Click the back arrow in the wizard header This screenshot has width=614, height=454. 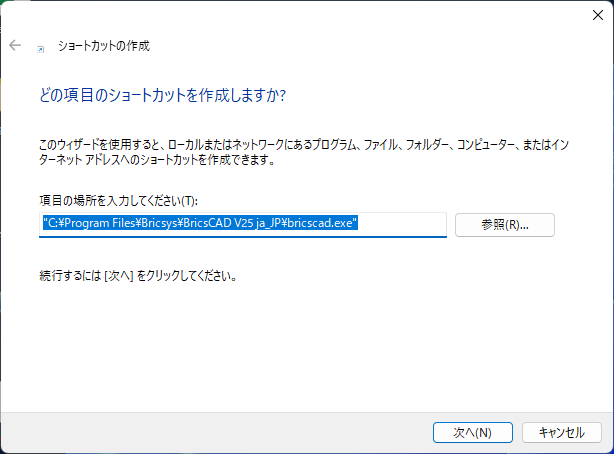pos(15,46)
